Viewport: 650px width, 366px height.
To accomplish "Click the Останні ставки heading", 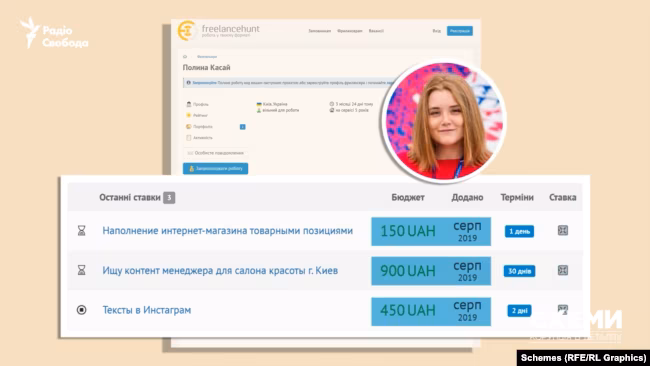I will tap(130, 197).
